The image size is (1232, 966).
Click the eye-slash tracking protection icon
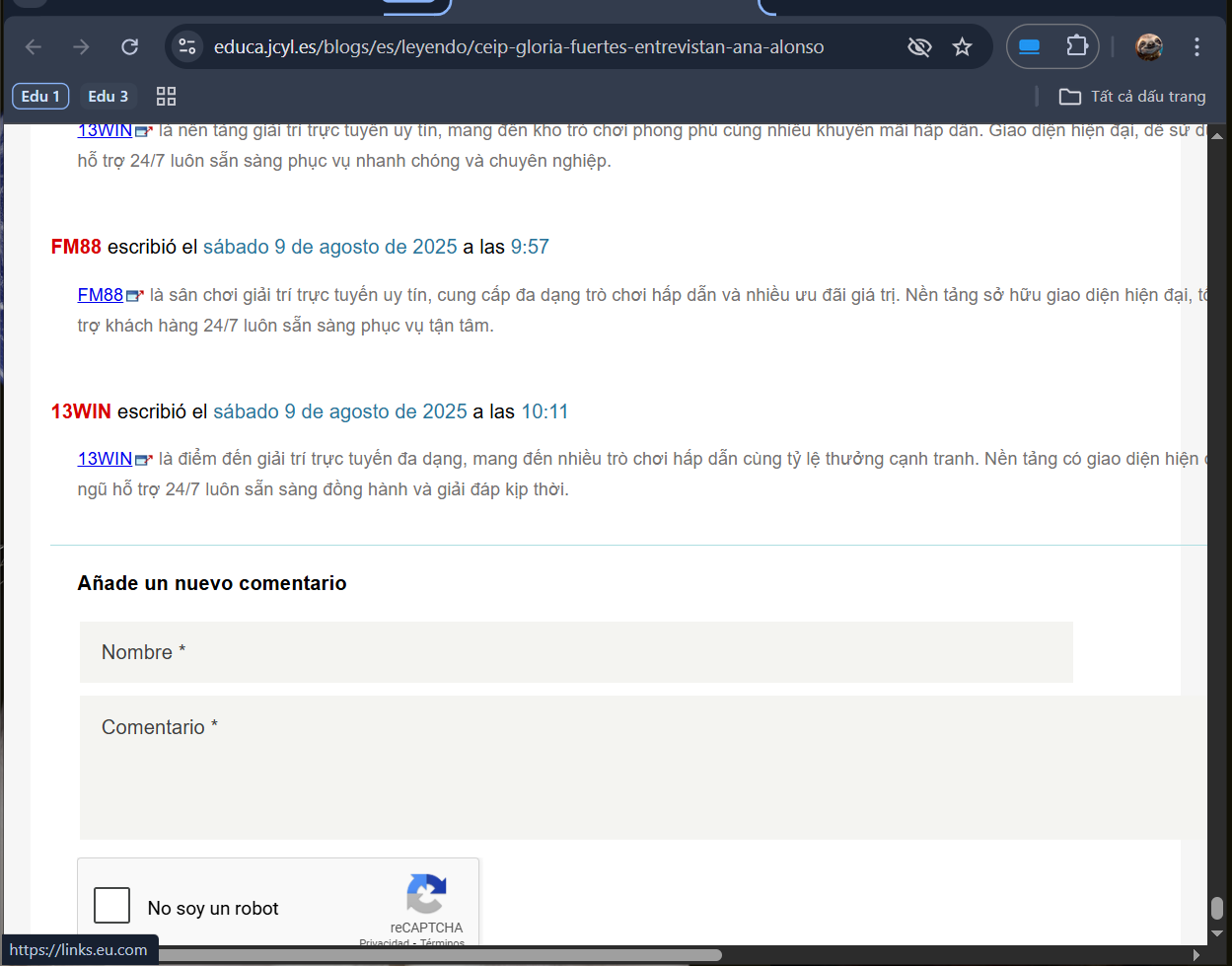pos(919,46)
